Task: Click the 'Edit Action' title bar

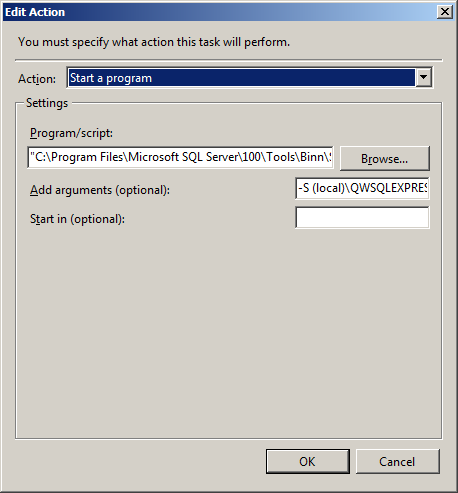Action: (220, 12)
